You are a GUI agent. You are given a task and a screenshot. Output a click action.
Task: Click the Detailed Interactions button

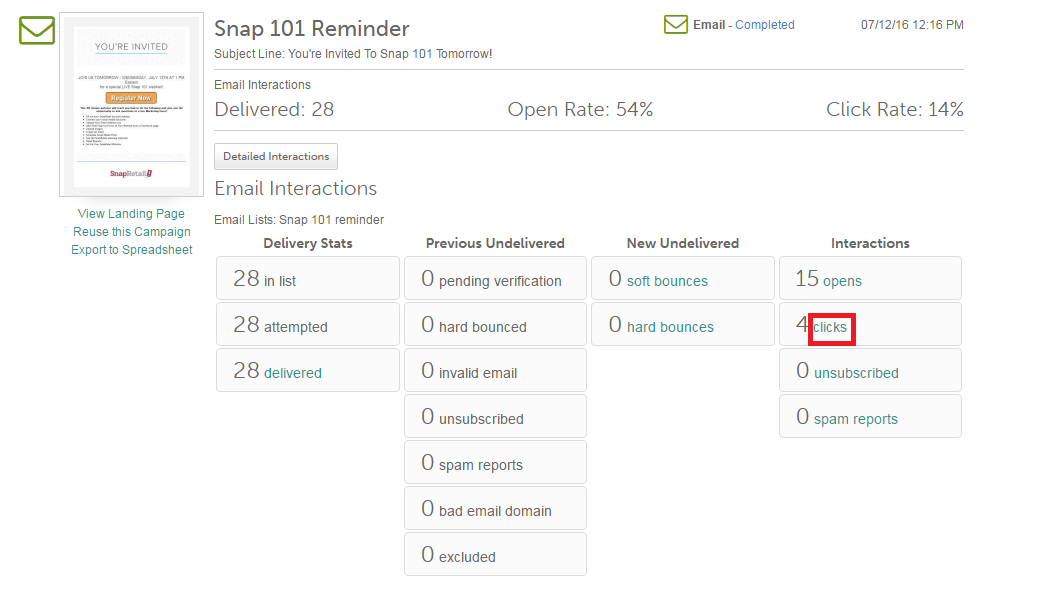point(276,157)
